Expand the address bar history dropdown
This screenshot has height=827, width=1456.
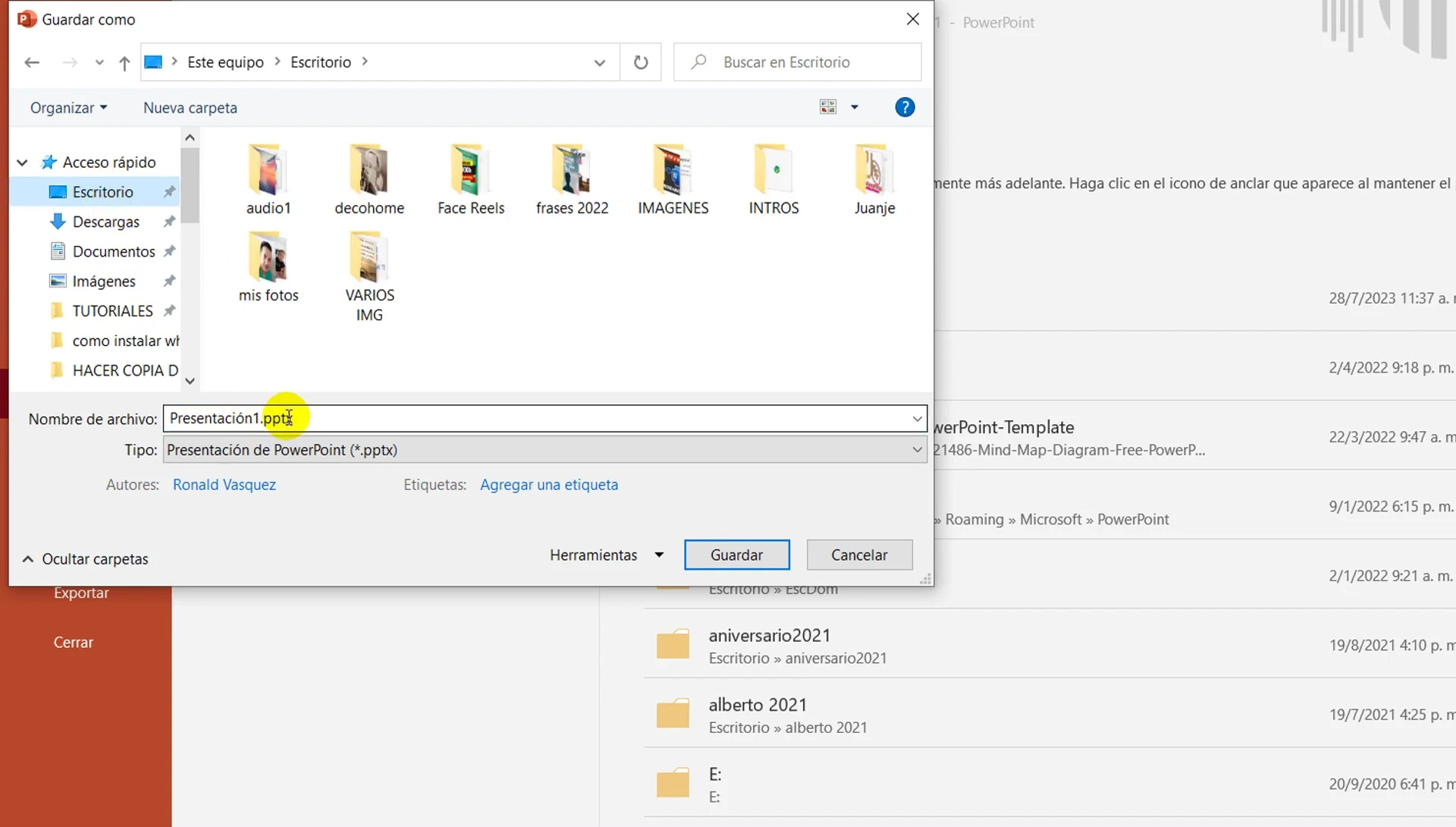point(600,63)
